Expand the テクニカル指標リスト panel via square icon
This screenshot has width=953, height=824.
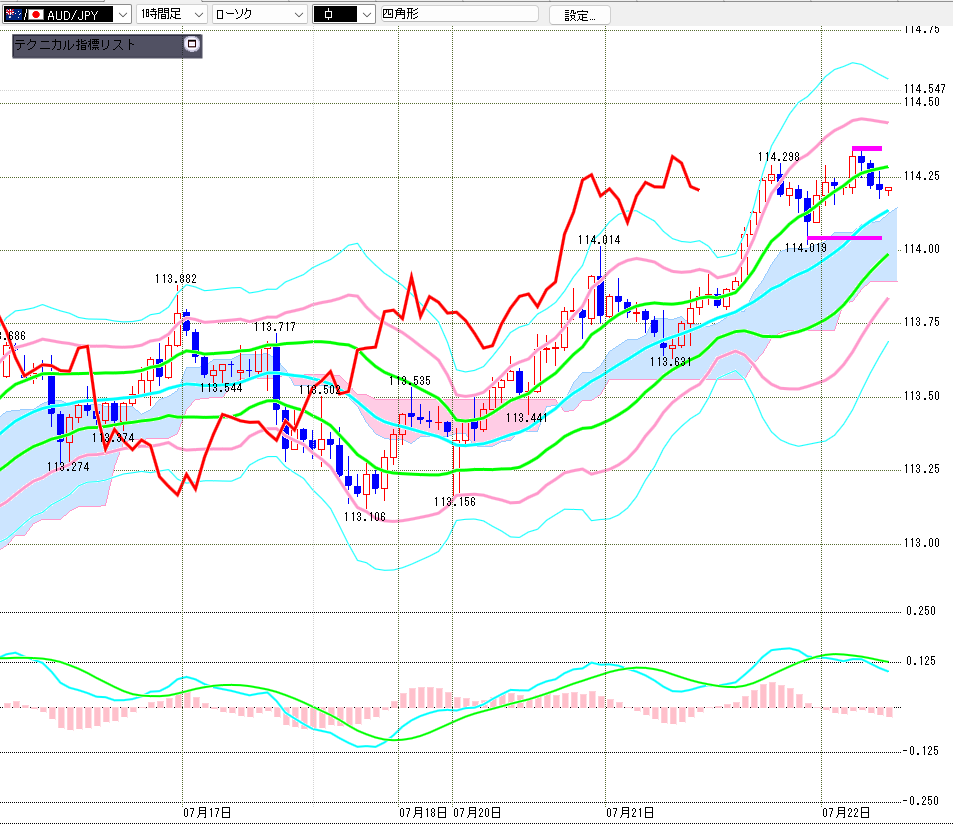[192, 44]
